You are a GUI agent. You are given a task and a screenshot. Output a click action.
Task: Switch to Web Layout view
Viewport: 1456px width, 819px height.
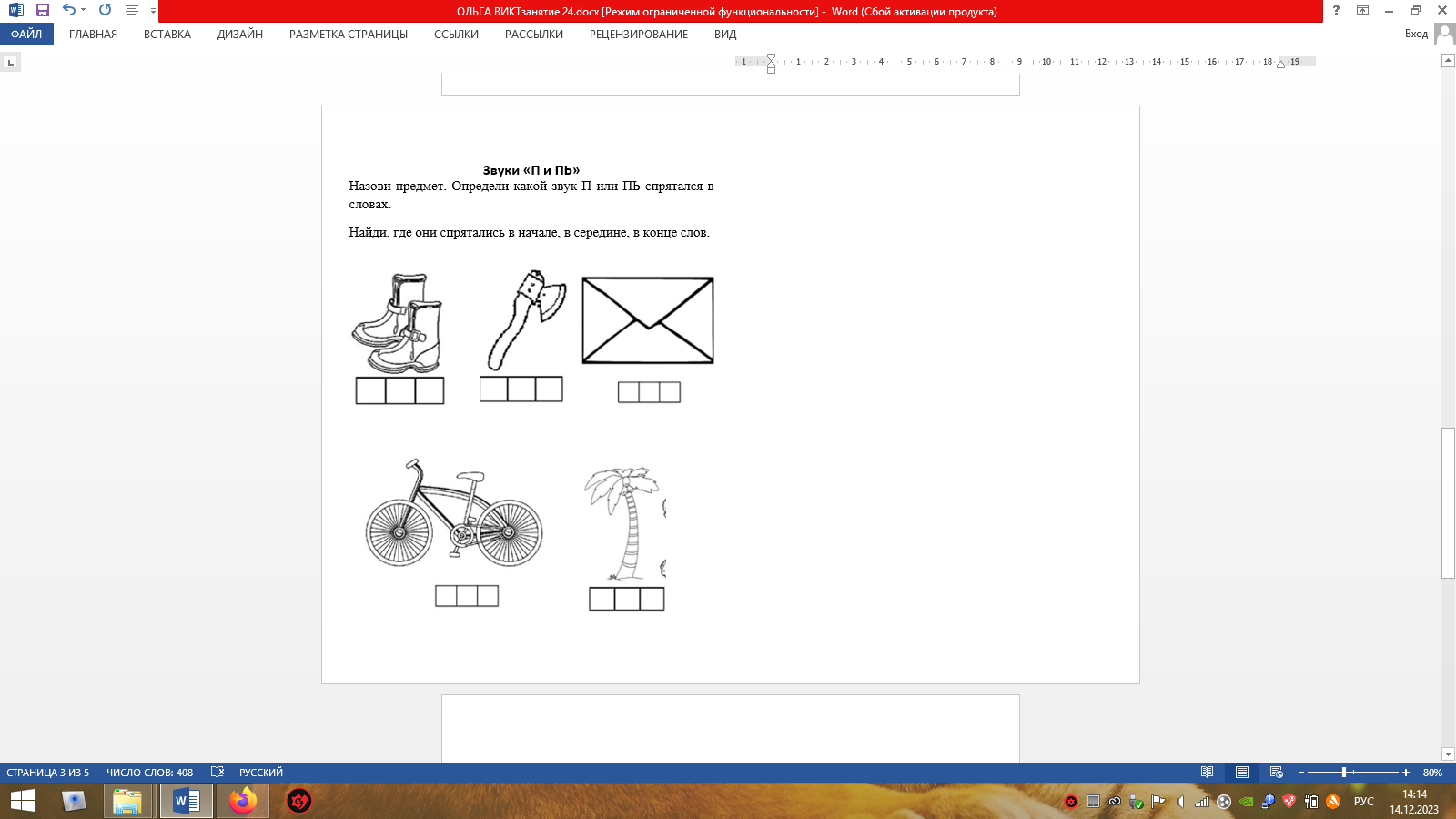point(1276,773)
